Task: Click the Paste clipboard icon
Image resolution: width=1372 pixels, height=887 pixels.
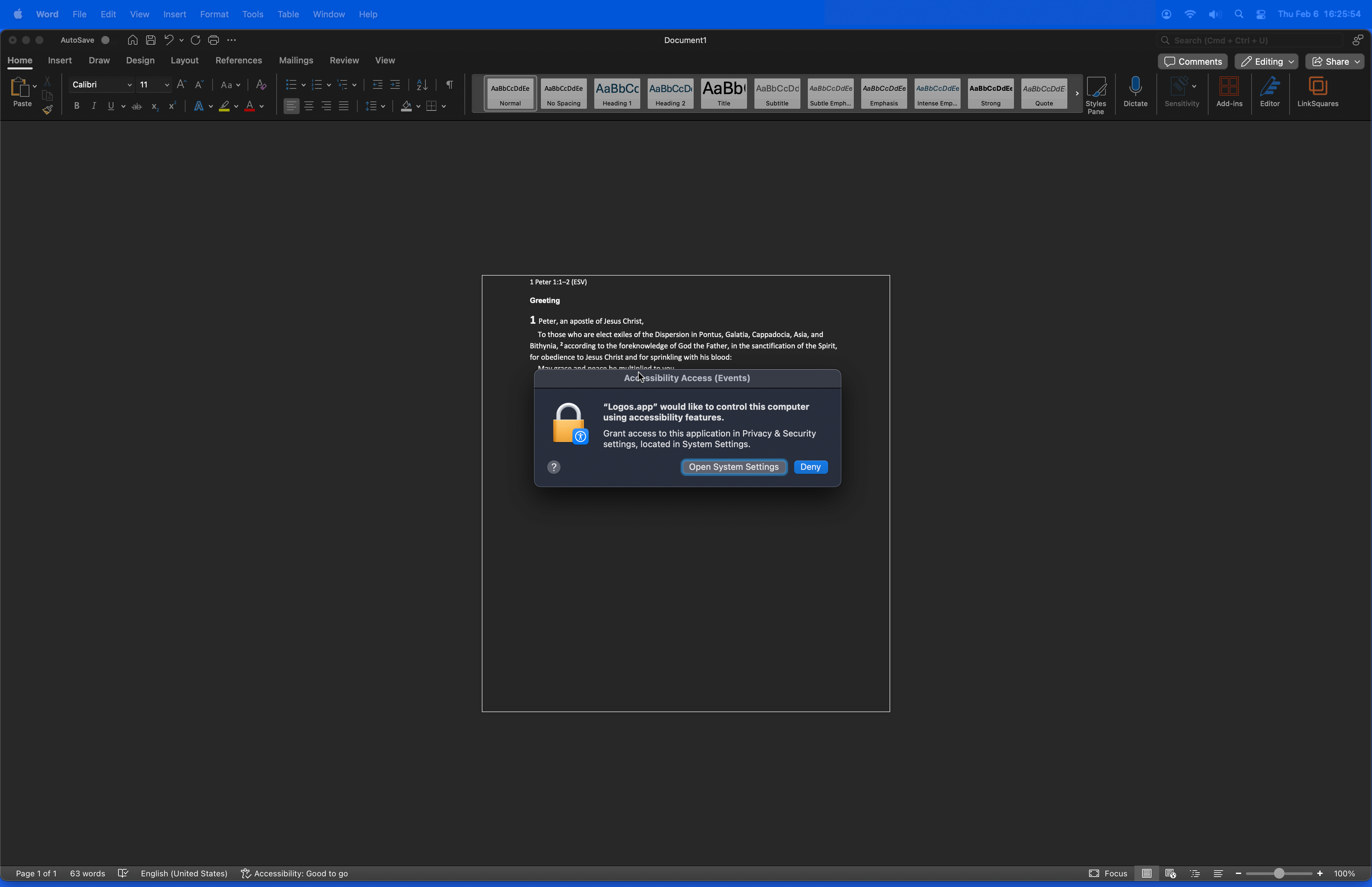Action: 20,87
